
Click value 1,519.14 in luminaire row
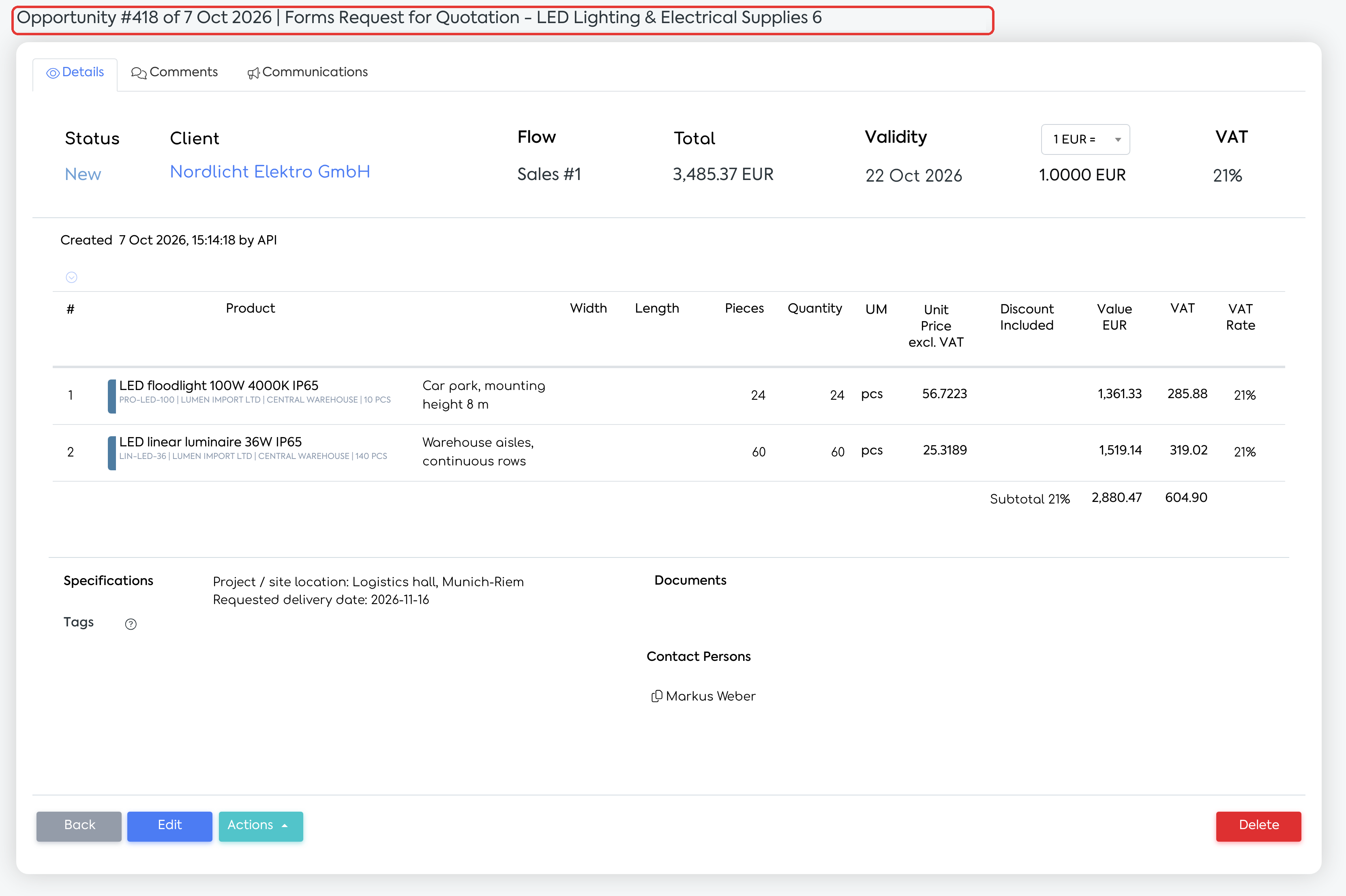pyautogui.click(x=1120, y=450)
